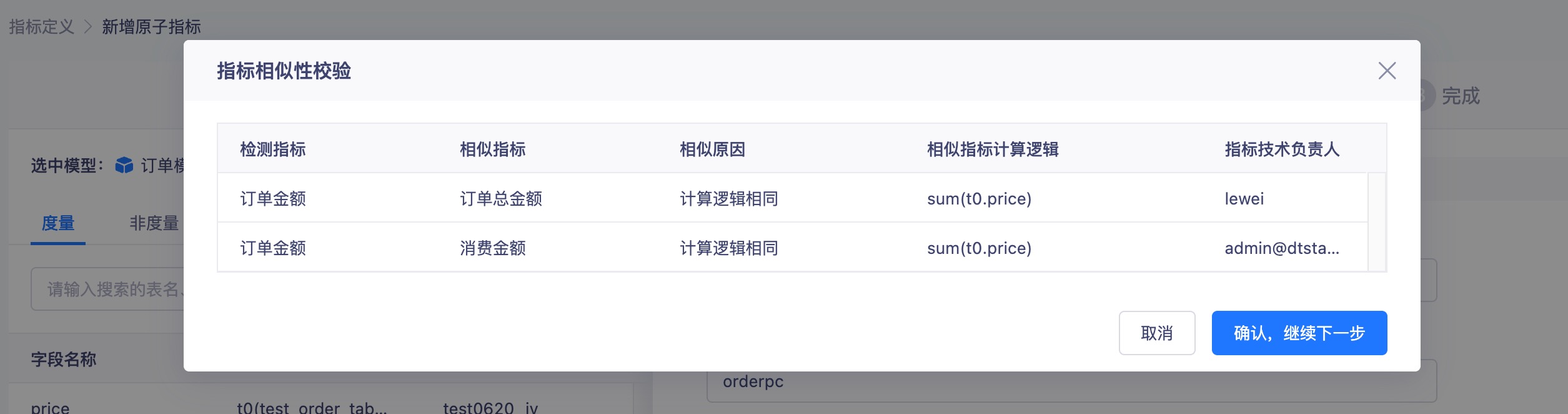The height and width of the screenshot is (414, 1568).
Task: Select the price field row
Action: (x=51, y=407)
